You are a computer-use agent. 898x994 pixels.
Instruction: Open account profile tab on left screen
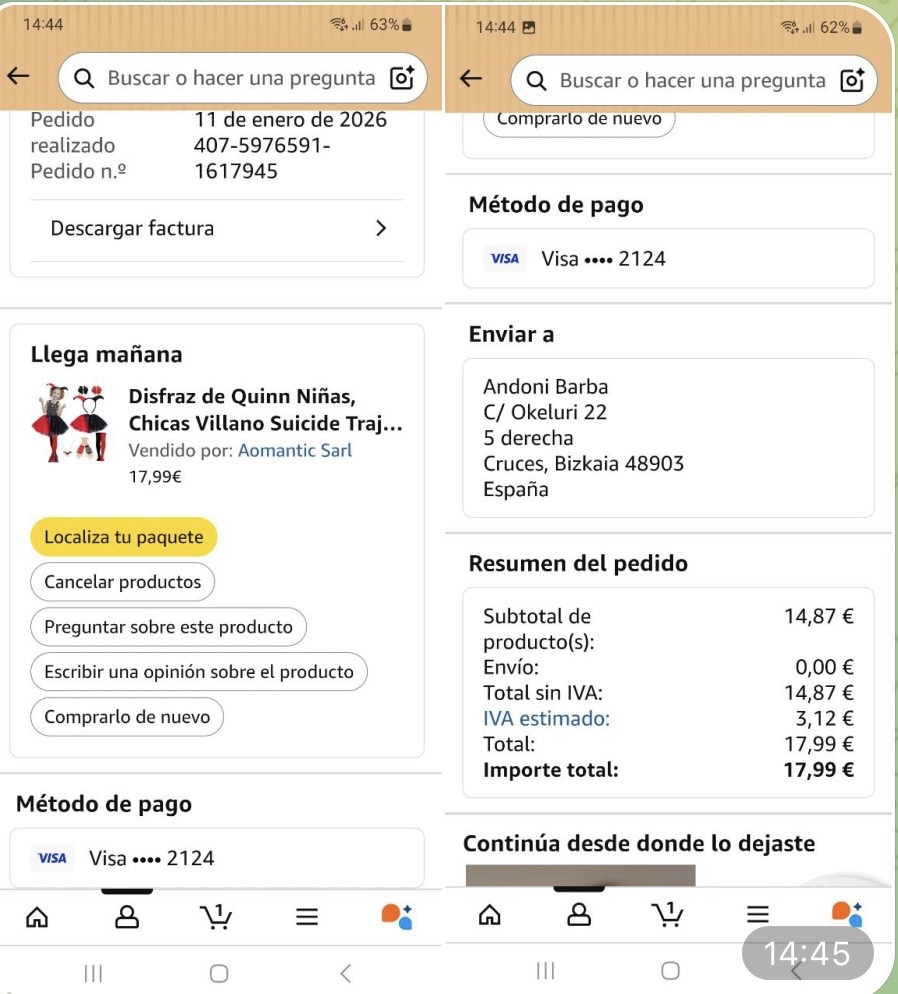click(127, 916)
